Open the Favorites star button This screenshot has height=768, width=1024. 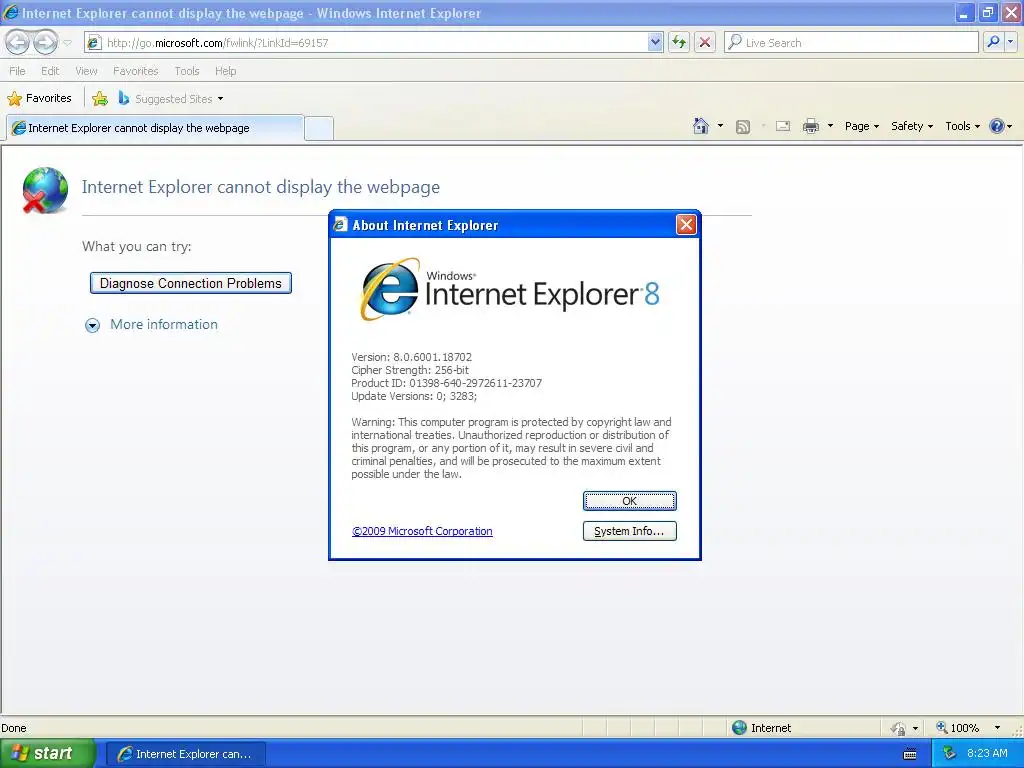tap(39, 99)
